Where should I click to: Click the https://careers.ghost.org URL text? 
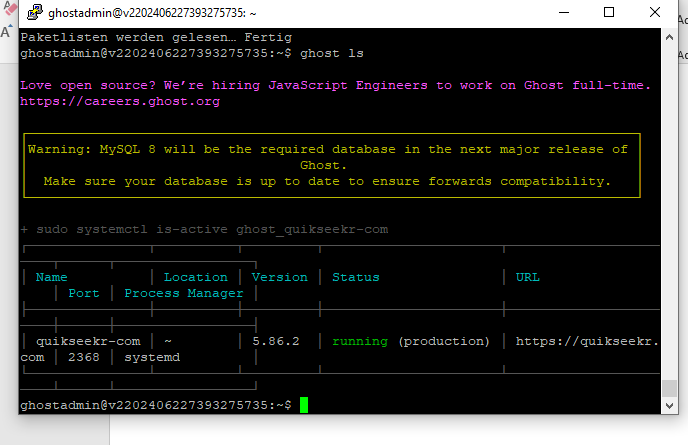[x=120, y=101]
